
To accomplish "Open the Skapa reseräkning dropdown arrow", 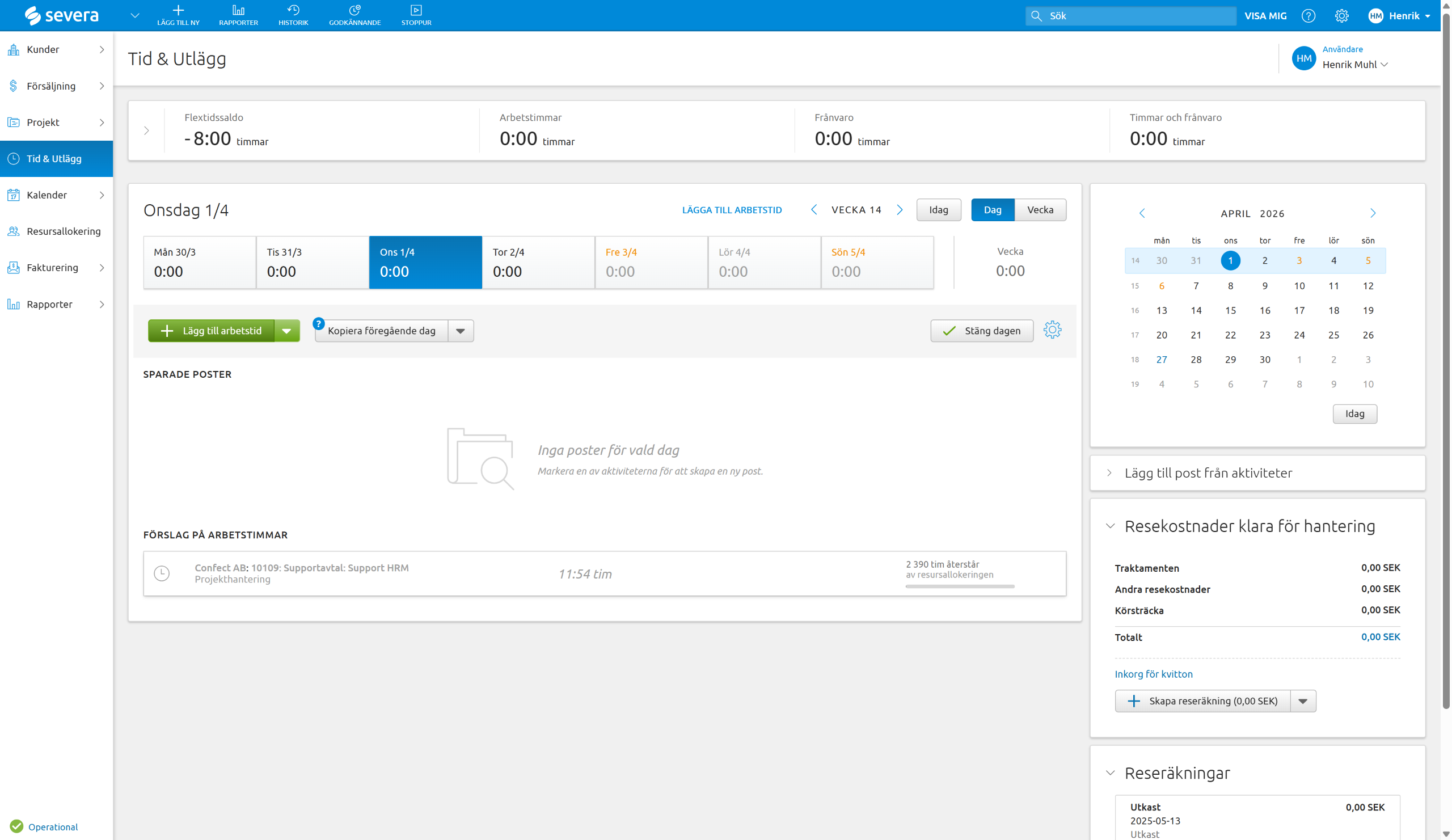I will (x=1303, y=701).
